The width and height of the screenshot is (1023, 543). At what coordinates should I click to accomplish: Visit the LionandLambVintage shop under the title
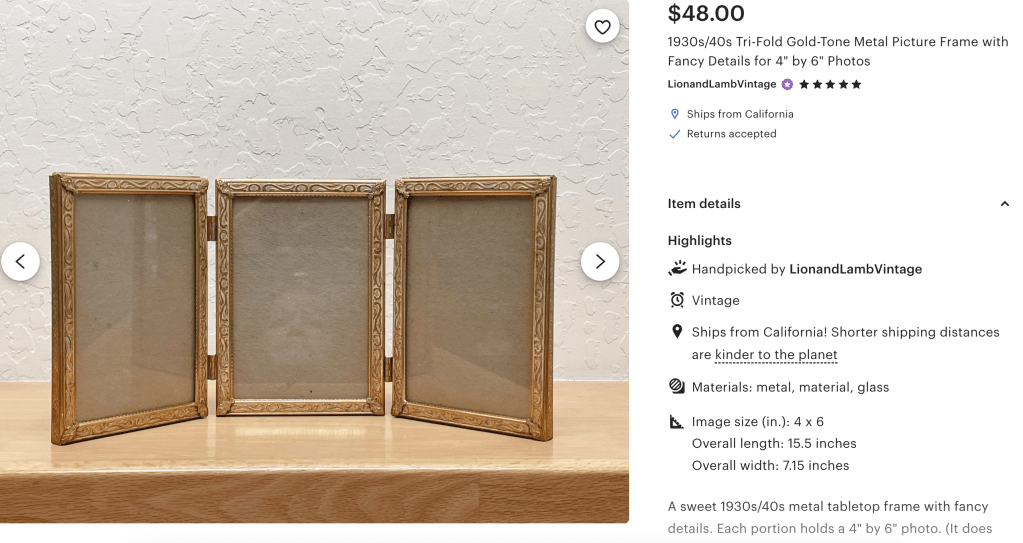722,85
